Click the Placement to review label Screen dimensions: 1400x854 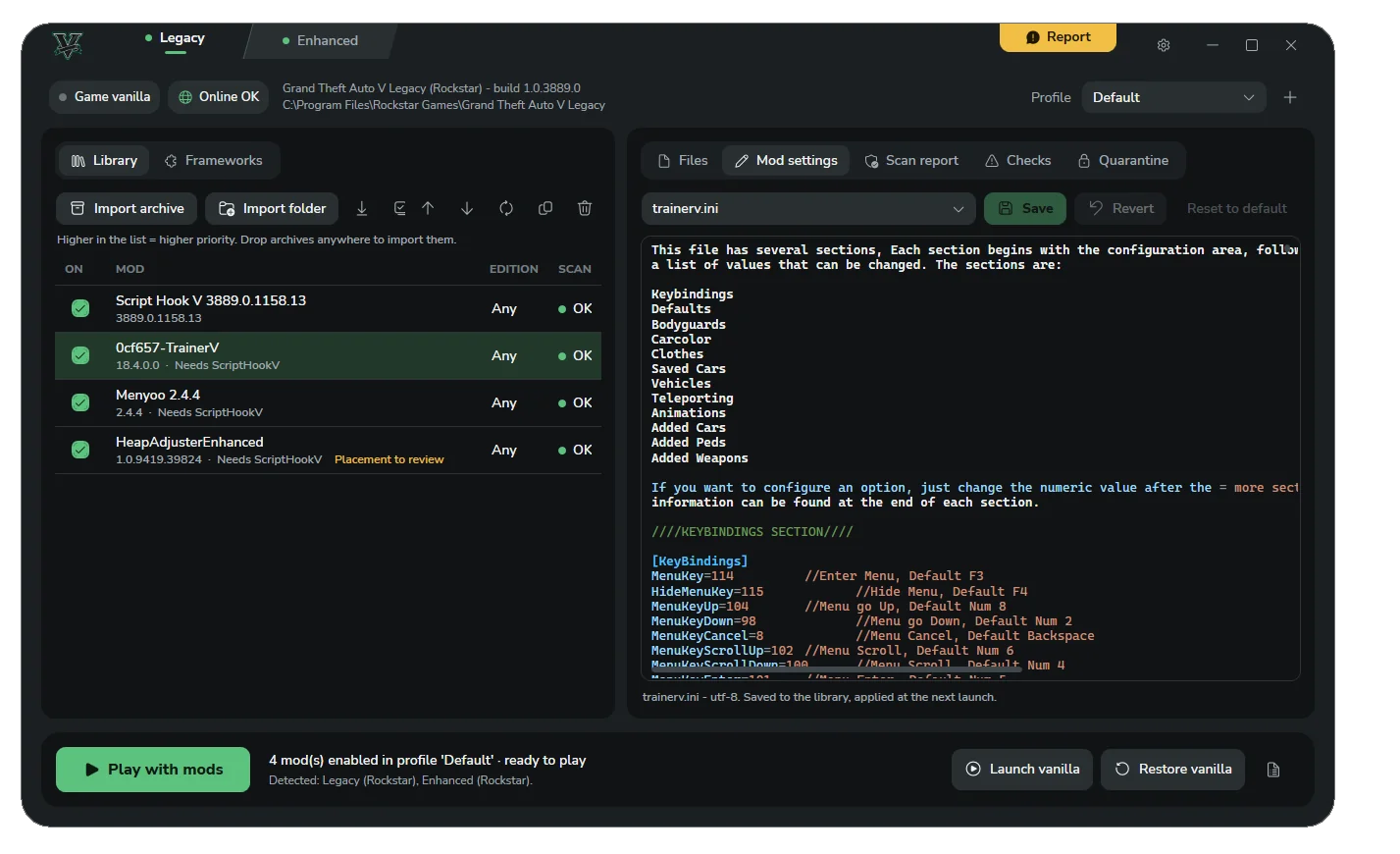click(x=389, y=459)
